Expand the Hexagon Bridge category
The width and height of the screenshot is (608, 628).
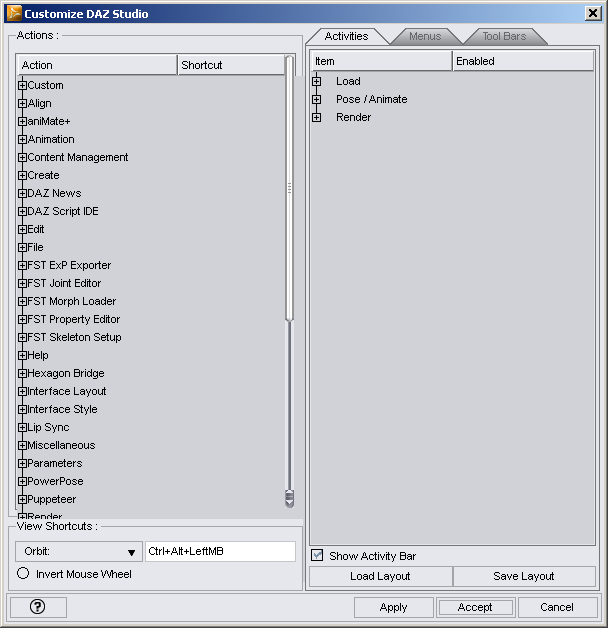tap(22, 374)
